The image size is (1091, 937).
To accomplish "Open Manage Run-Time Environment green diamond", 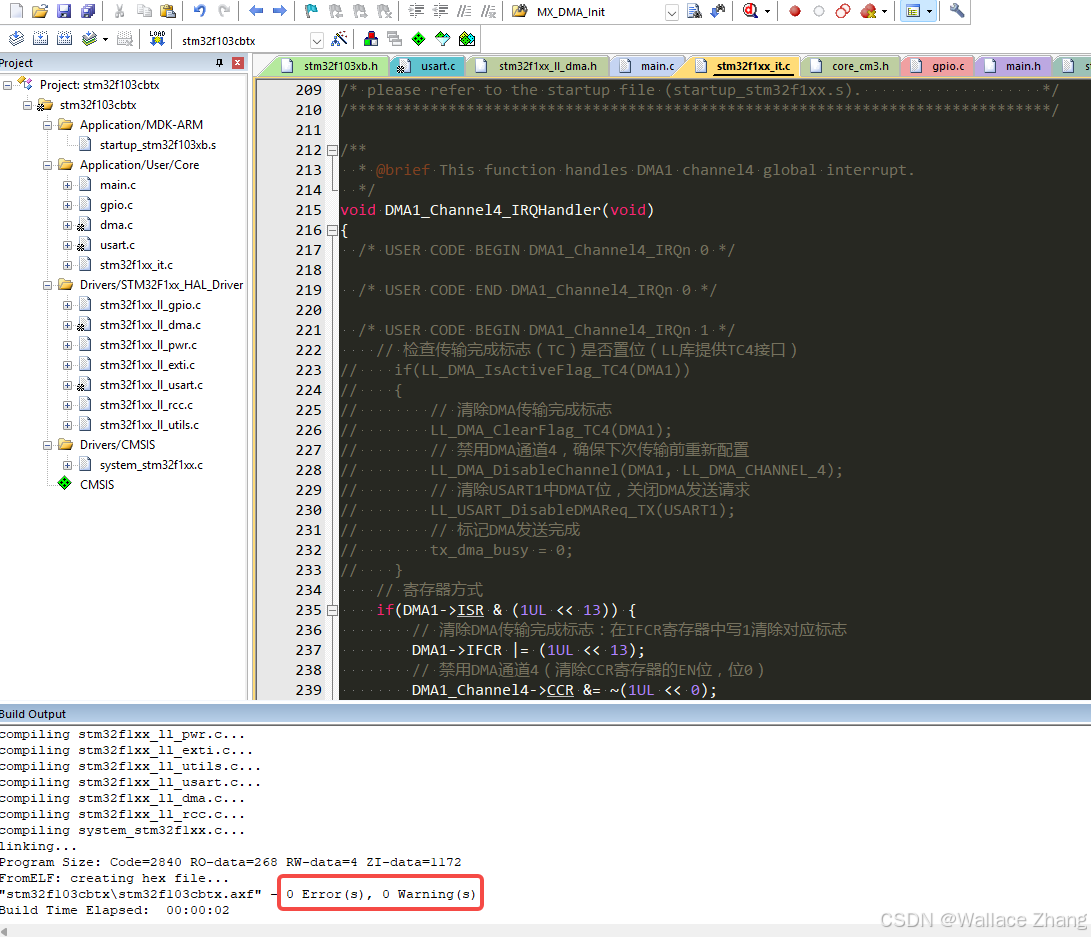I will point(419,39).
